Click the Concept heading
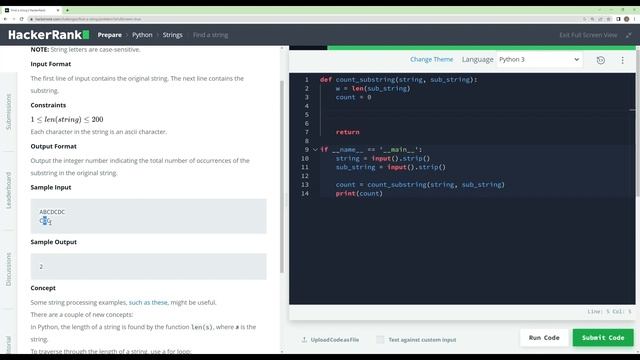This screenshot has height=360, width=640. point(43,288)
